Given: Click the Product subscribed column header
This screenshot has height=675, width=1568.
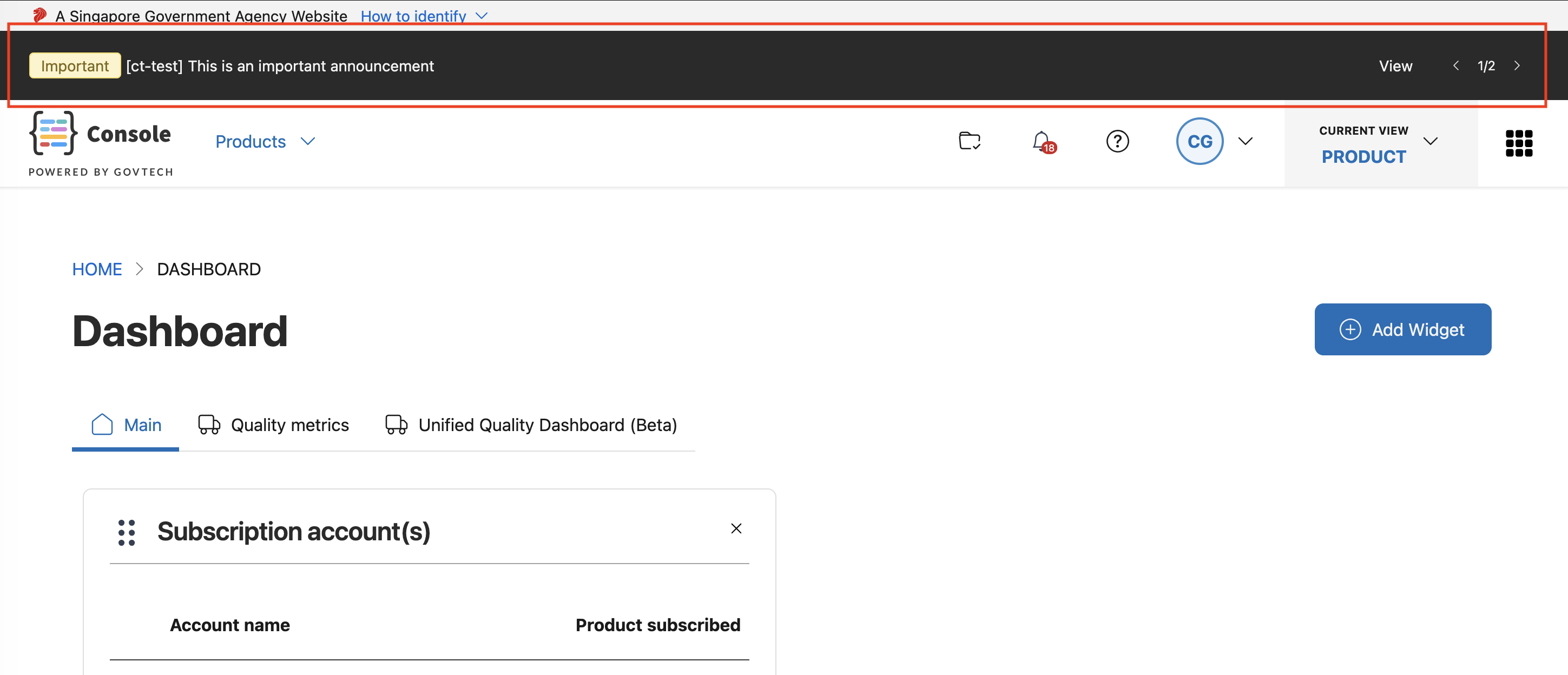Looking at the screenshot, I should [658, 625].
